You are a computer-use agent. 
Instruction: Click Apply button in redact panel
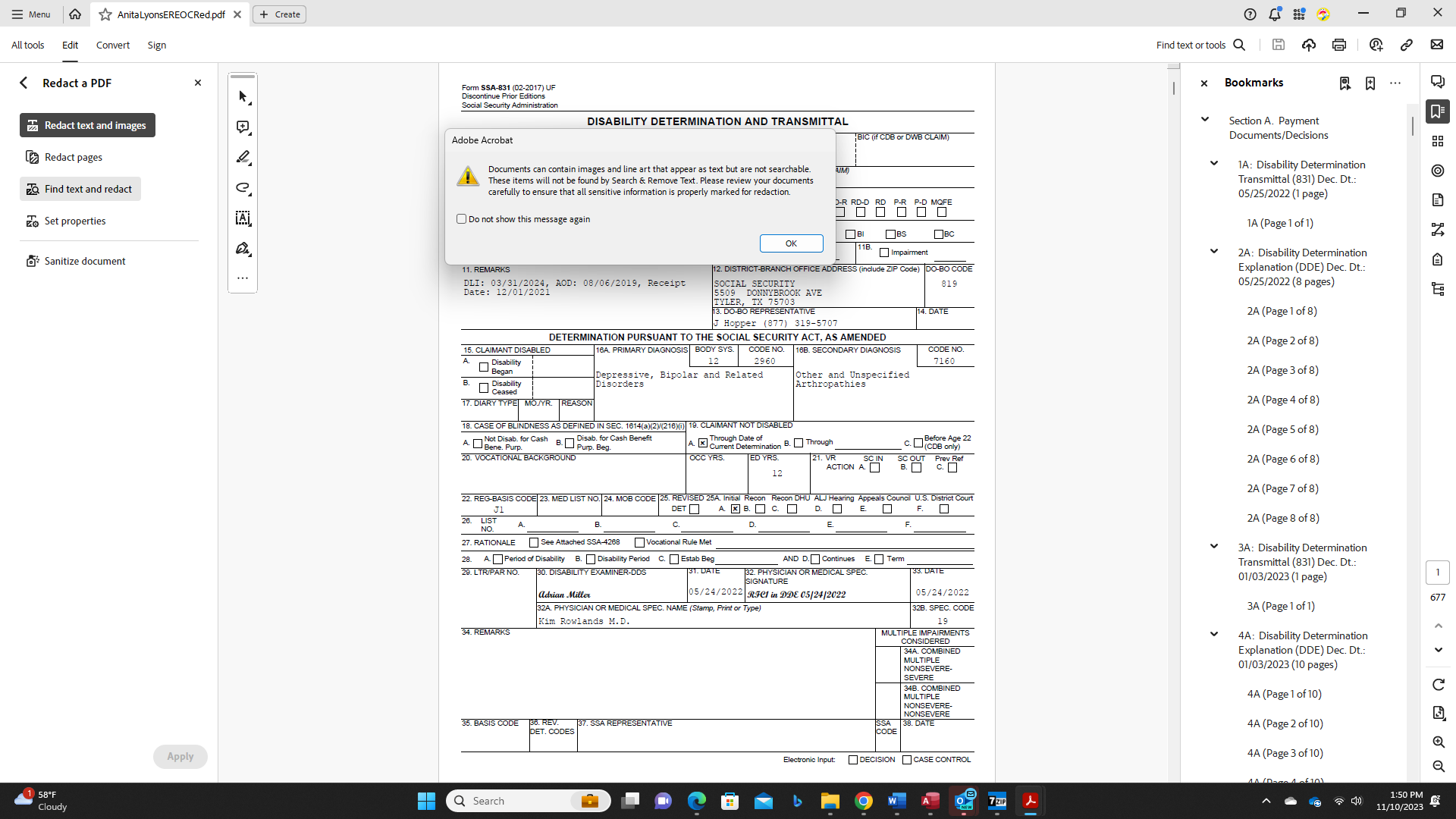(179, 757)
